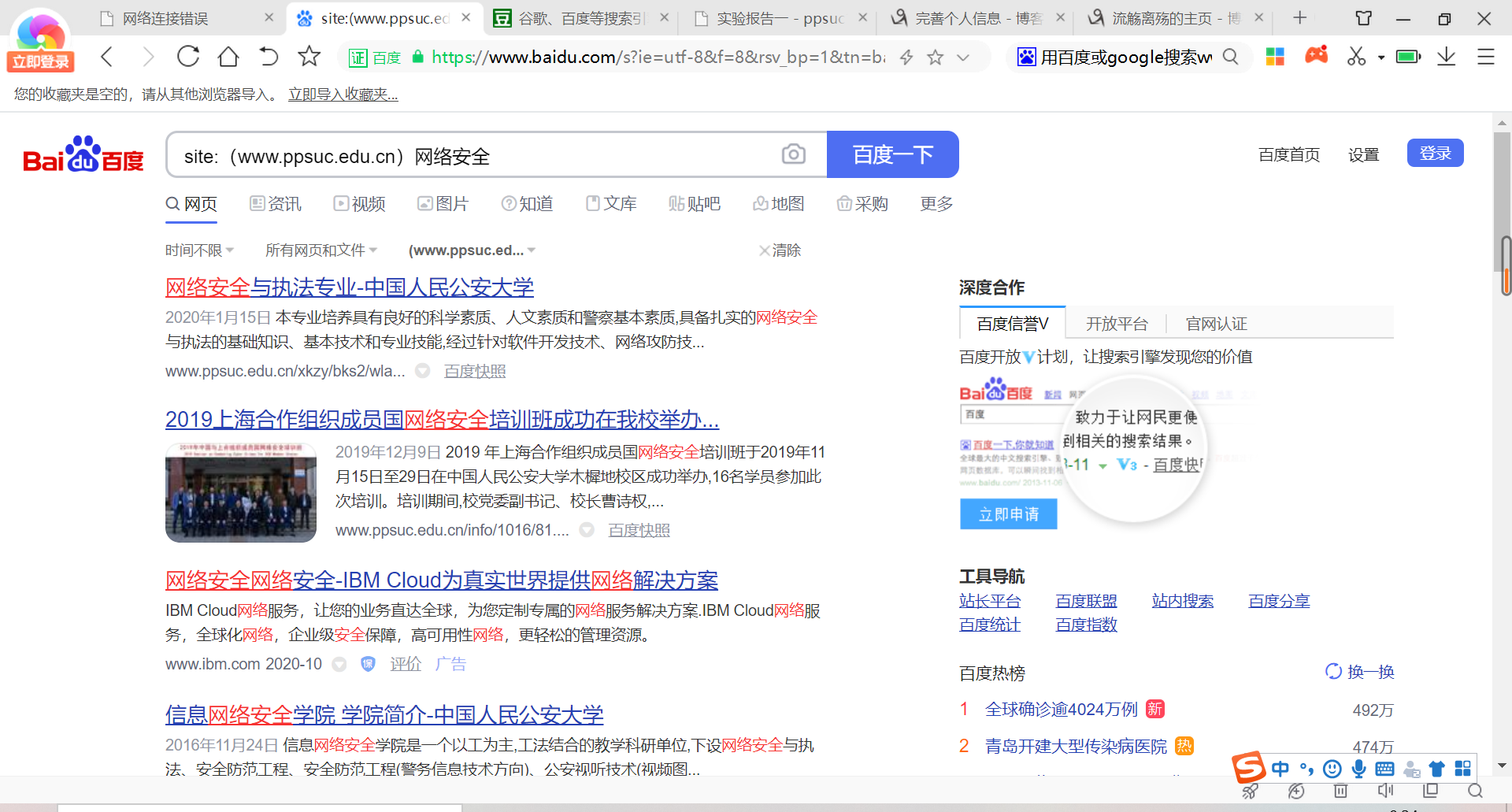Viewport: 1512px width, 812px height.
Task: Select the 视频 search category
Action: [359, 204]
